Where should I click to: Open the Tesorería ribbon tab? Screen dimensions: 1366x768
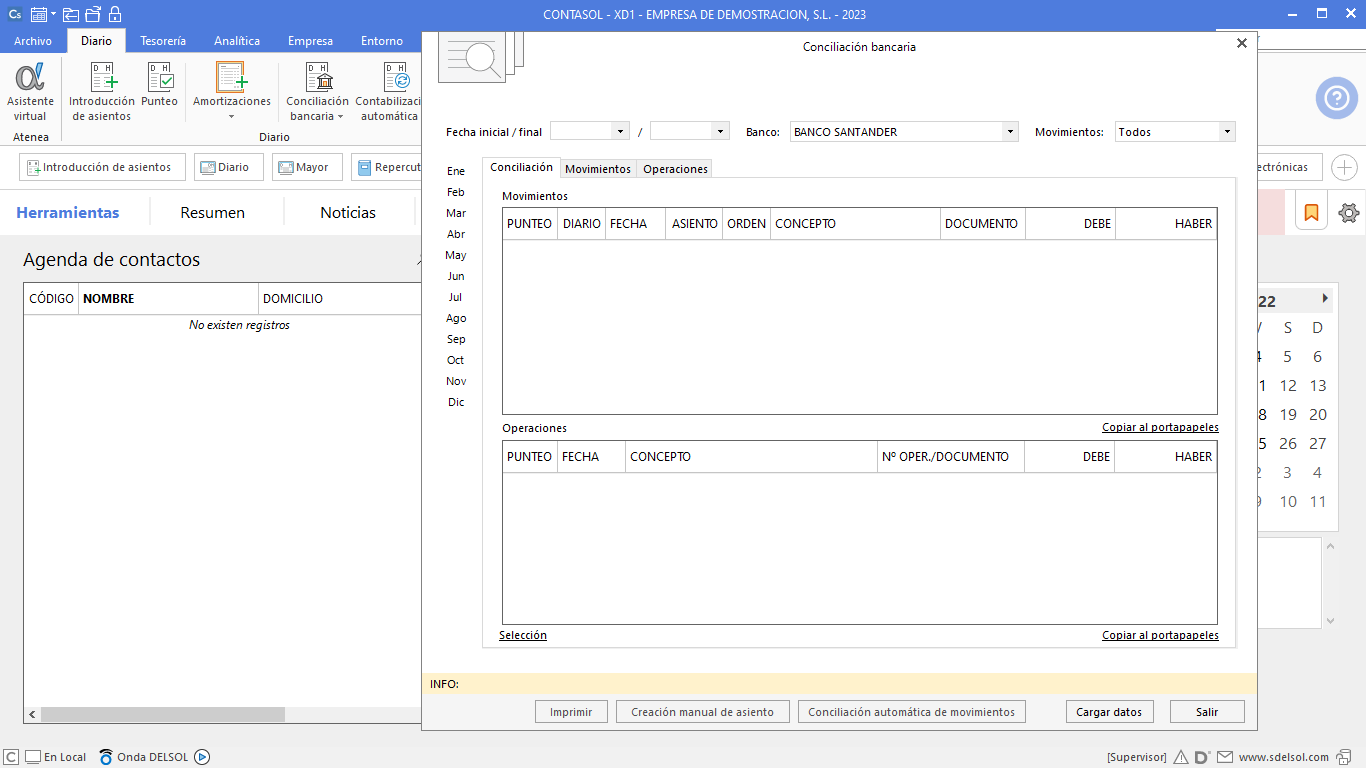point(162,41)
